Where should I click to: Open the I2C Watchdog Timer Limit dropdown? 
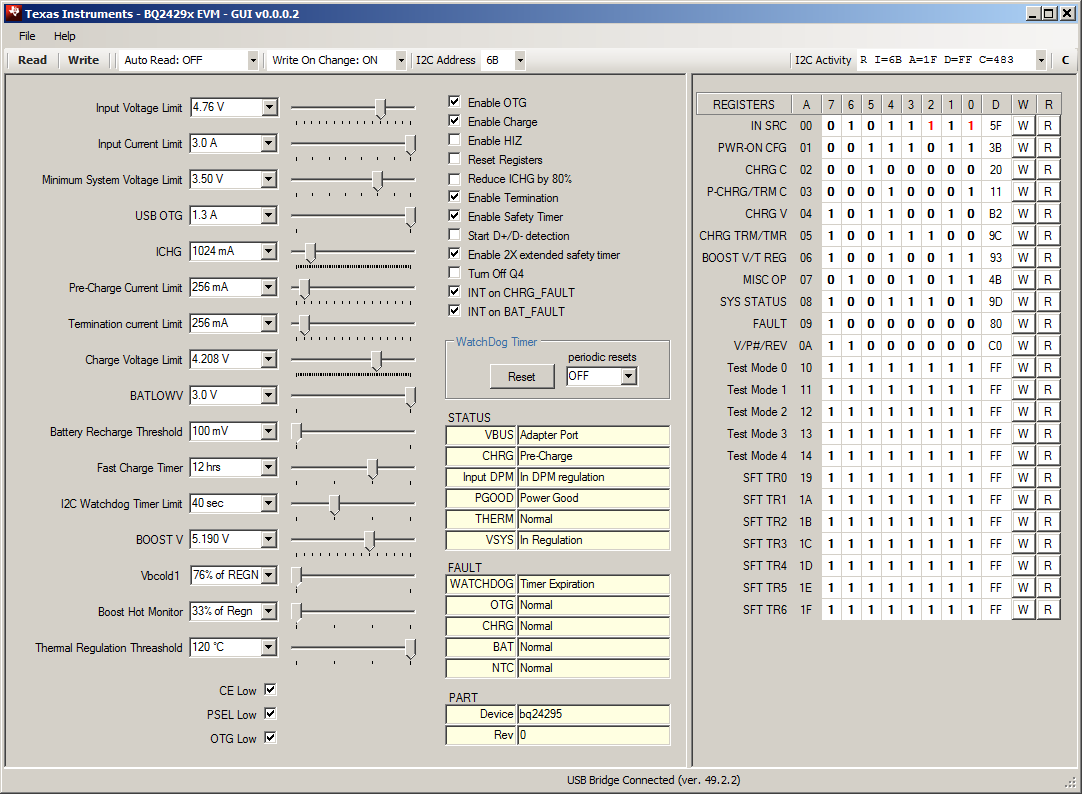point(269,504)
